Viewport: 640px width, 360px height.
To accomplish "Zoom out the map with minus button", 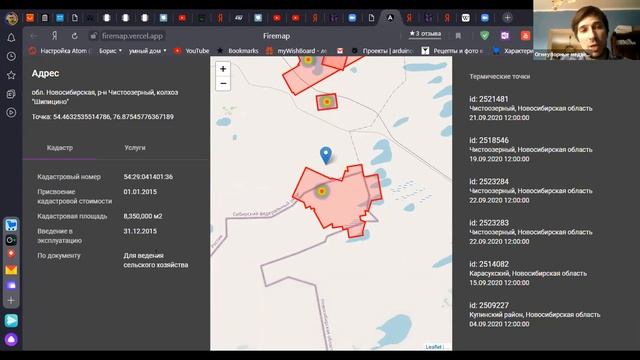I will [x=223, y=84].
